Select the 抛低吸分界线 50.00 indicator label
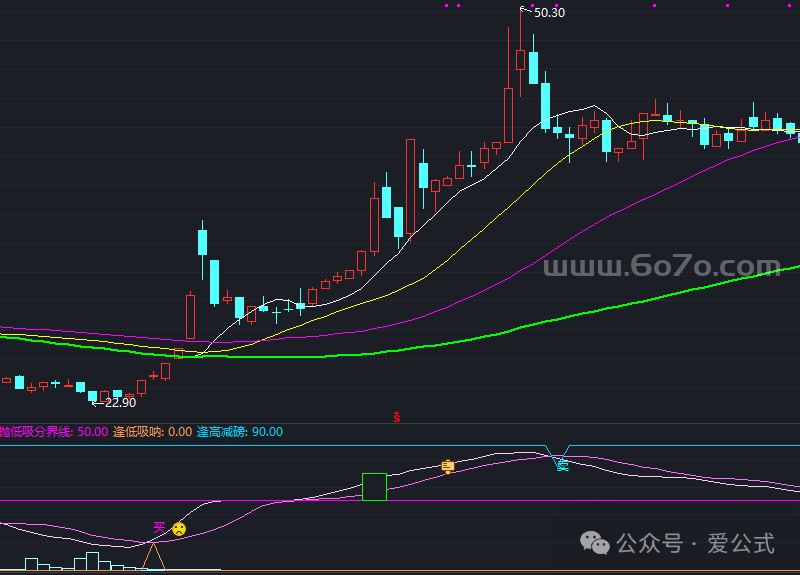This screenshot has width=800, height=575. coord(54,432)
